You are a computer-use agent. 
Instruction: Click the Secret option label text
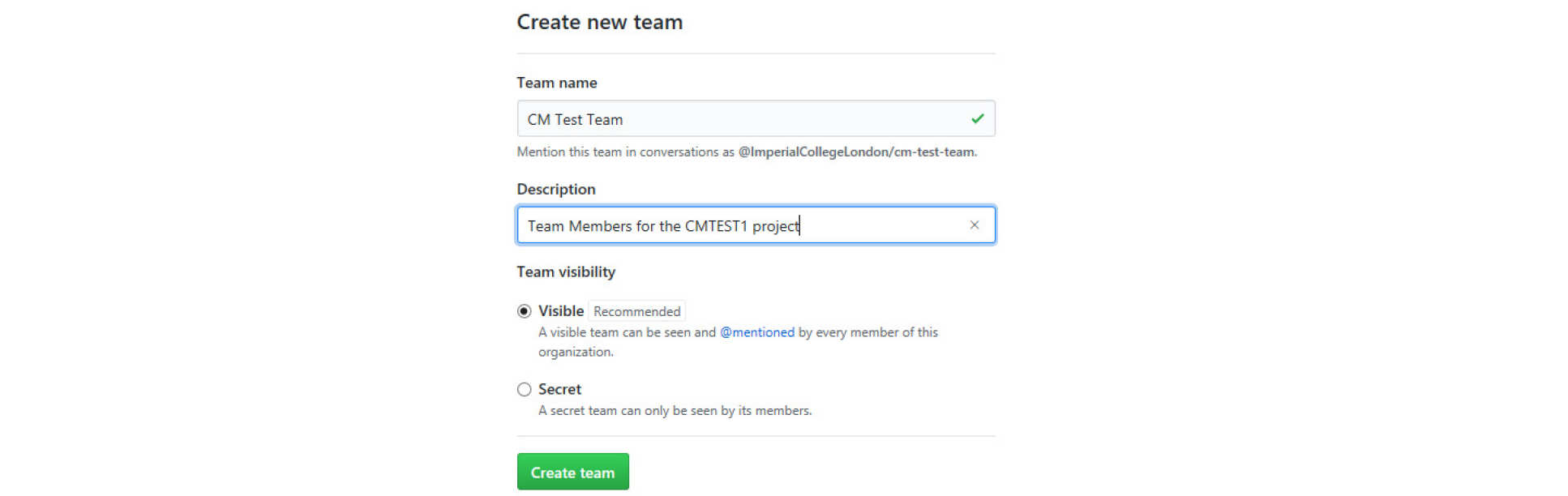(x=559, y=390)
